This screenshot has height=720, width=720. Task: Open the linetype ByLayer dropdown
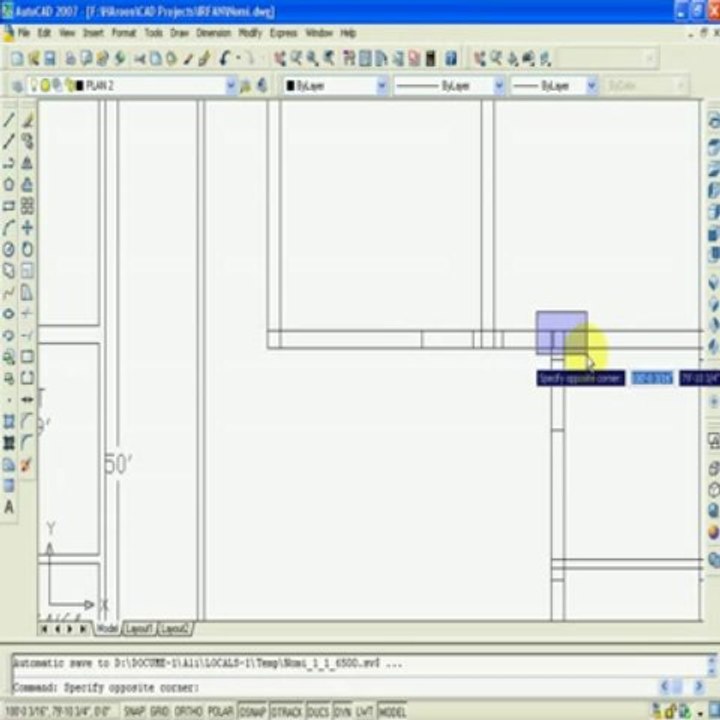499,86
